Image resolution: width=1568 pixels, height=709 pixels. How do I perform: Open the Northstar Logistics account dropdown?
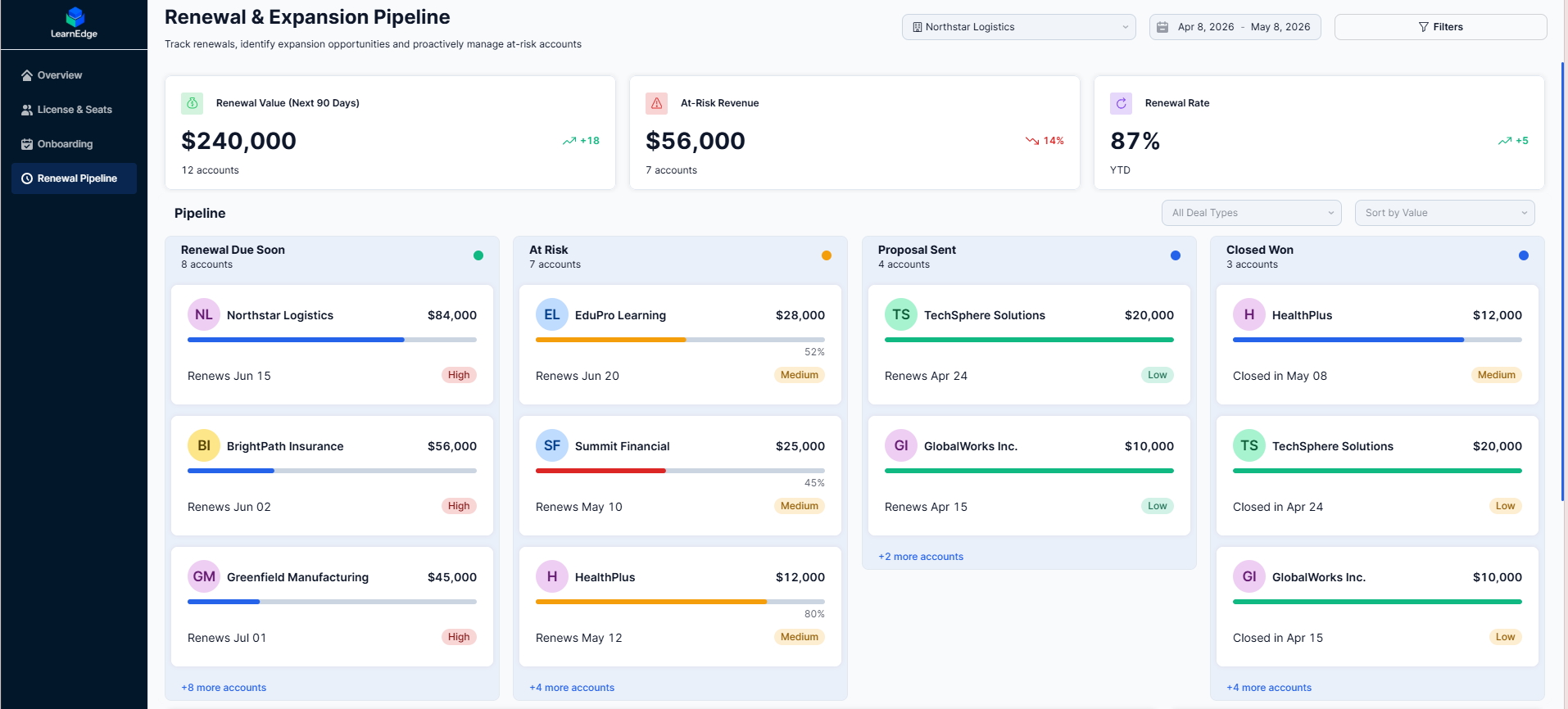click(x=1018, y=27)
